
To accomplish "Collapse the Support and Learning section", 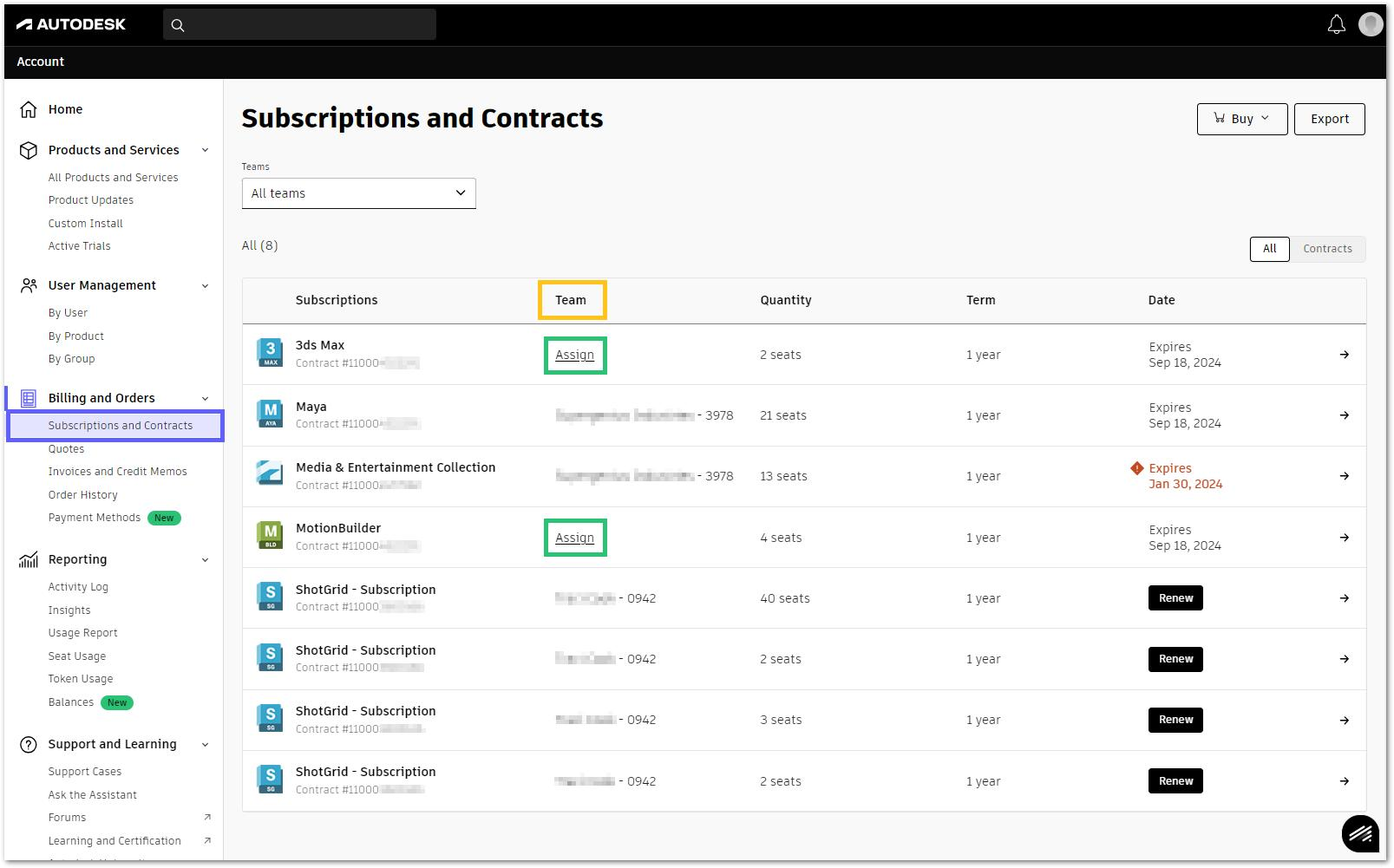I will point(206,744).
